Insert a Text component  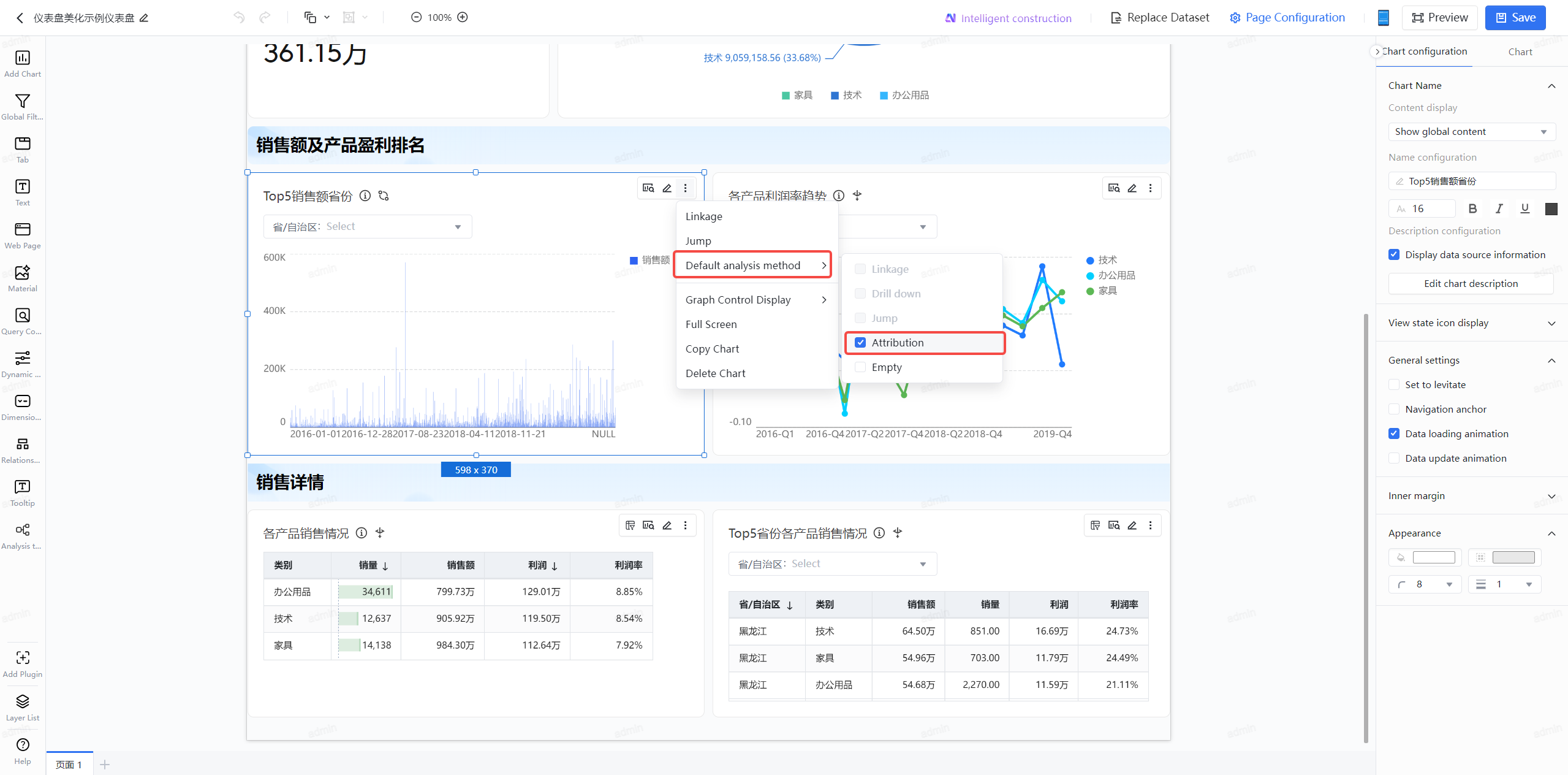23,193
